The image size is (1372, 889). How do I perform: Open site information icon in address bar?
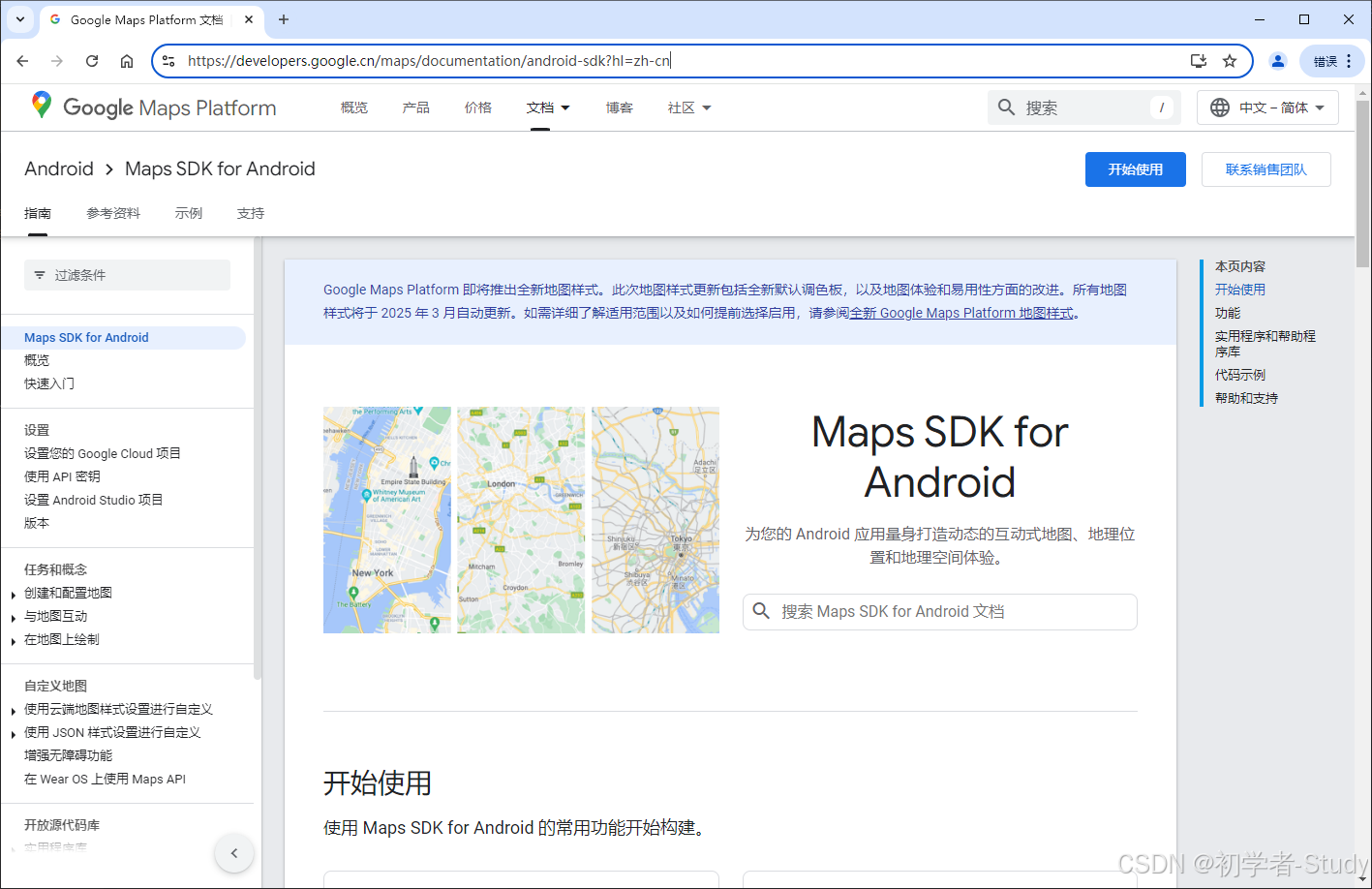coord(168,61)
